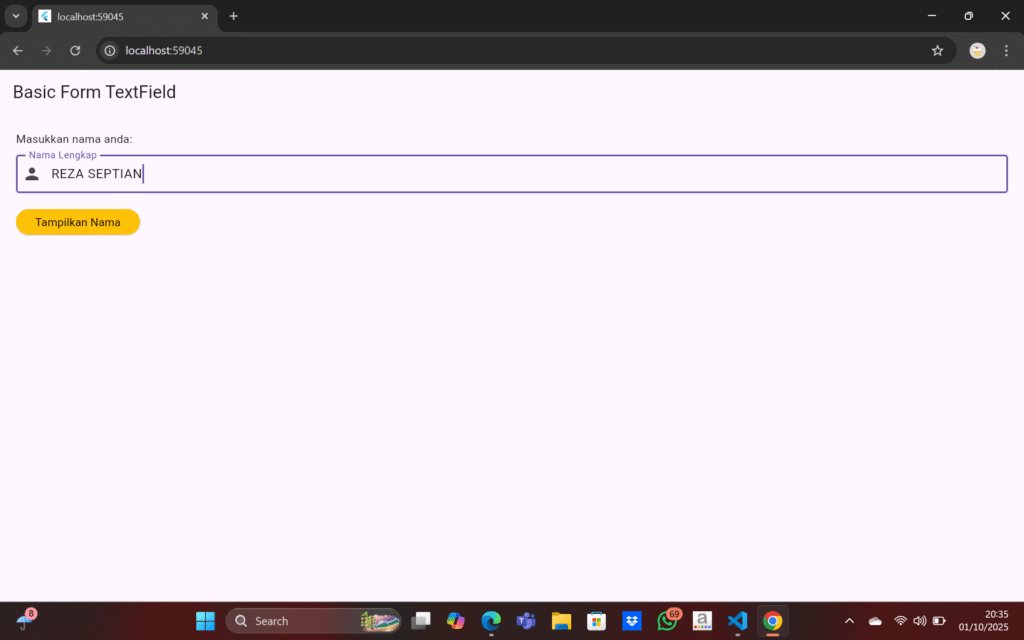The image size is (1024, 640).
Task: Open a new tab with plus button
Action: [x=233, y=16]
